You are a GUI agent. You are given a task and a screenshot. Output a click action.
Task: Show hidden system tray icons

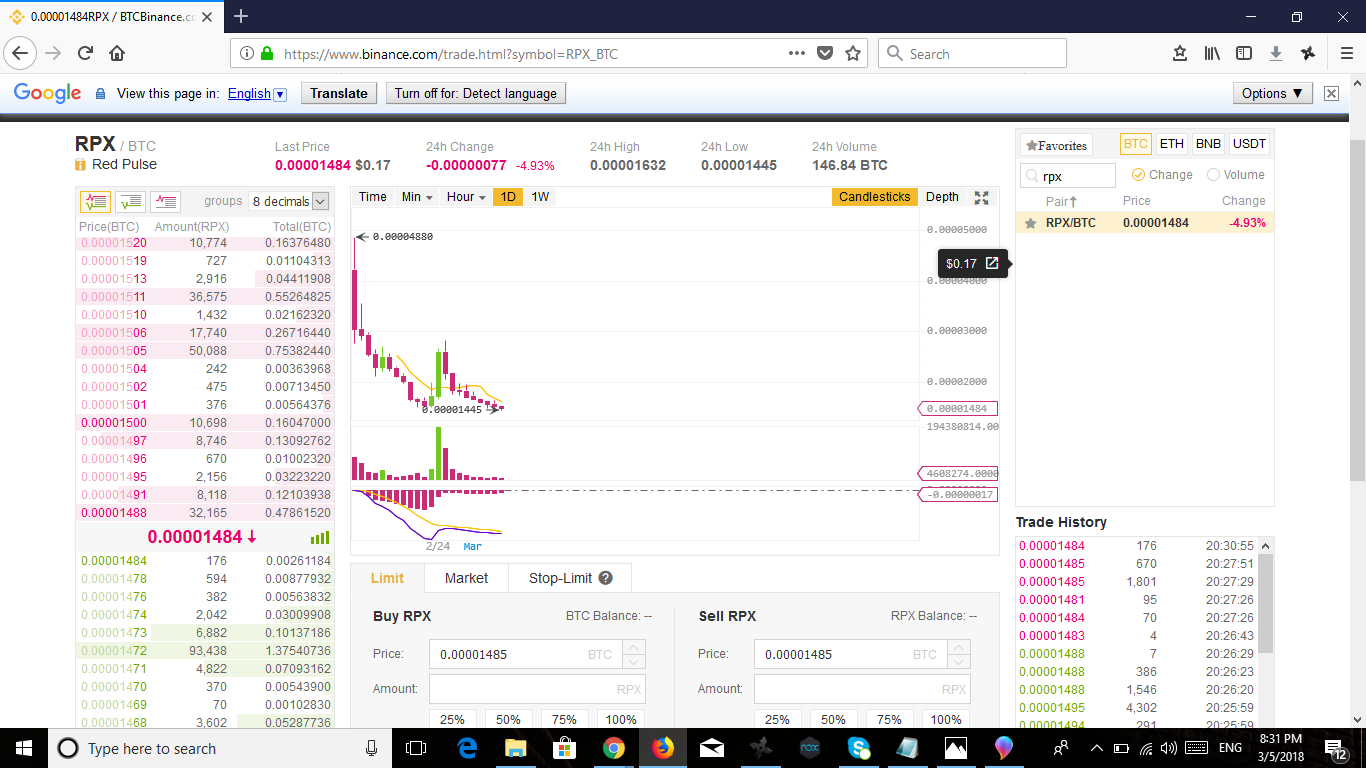(1096, 748)
